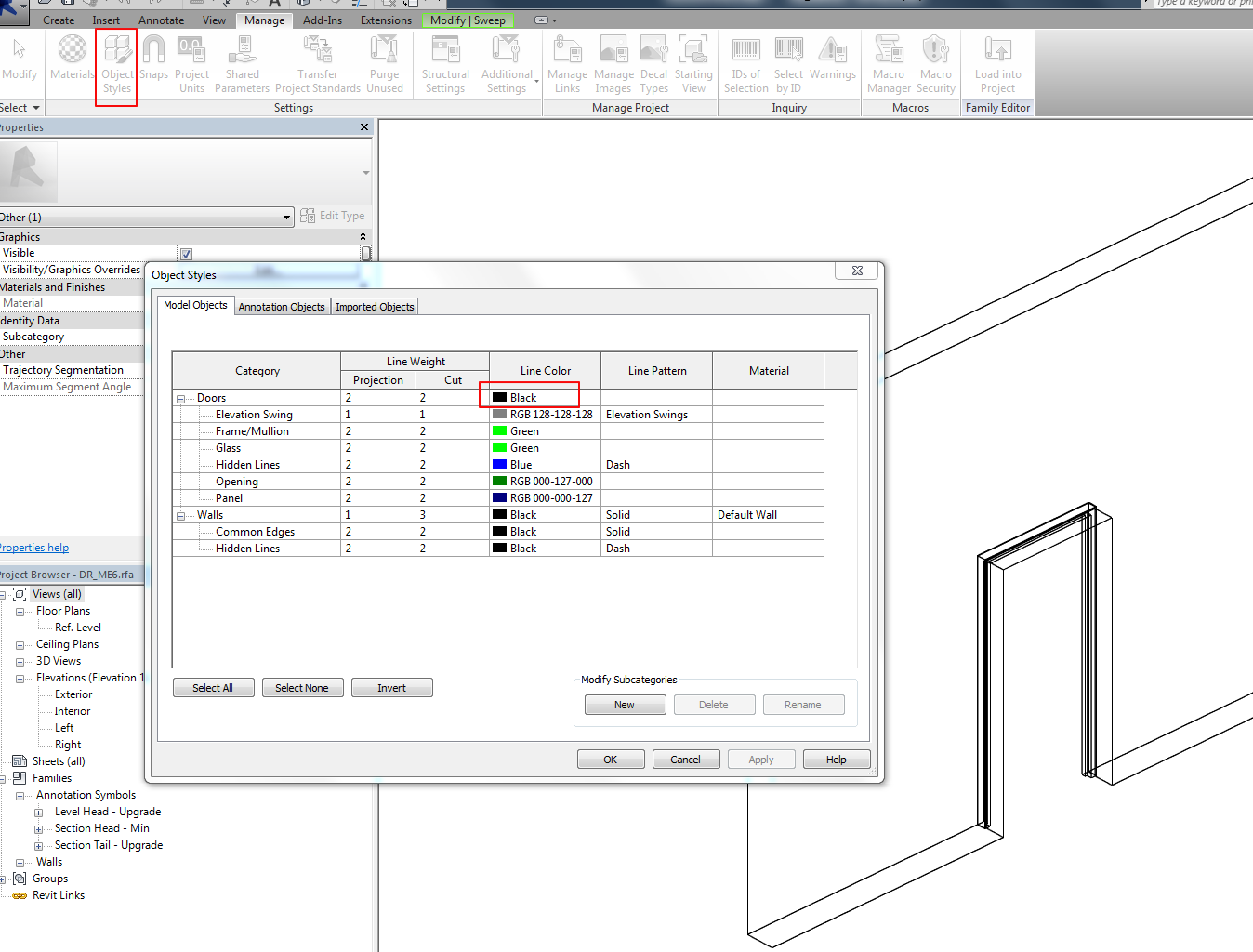Click the Elevation Swings line pattern cell
Viewport: 1253px width, 952px height.
coord(656,415)
